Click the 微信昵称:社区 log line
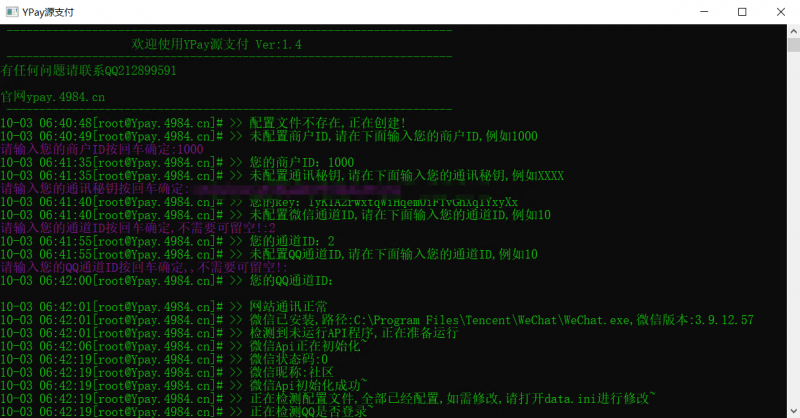Viewport: 800px width, 418px height. (167, 373)
